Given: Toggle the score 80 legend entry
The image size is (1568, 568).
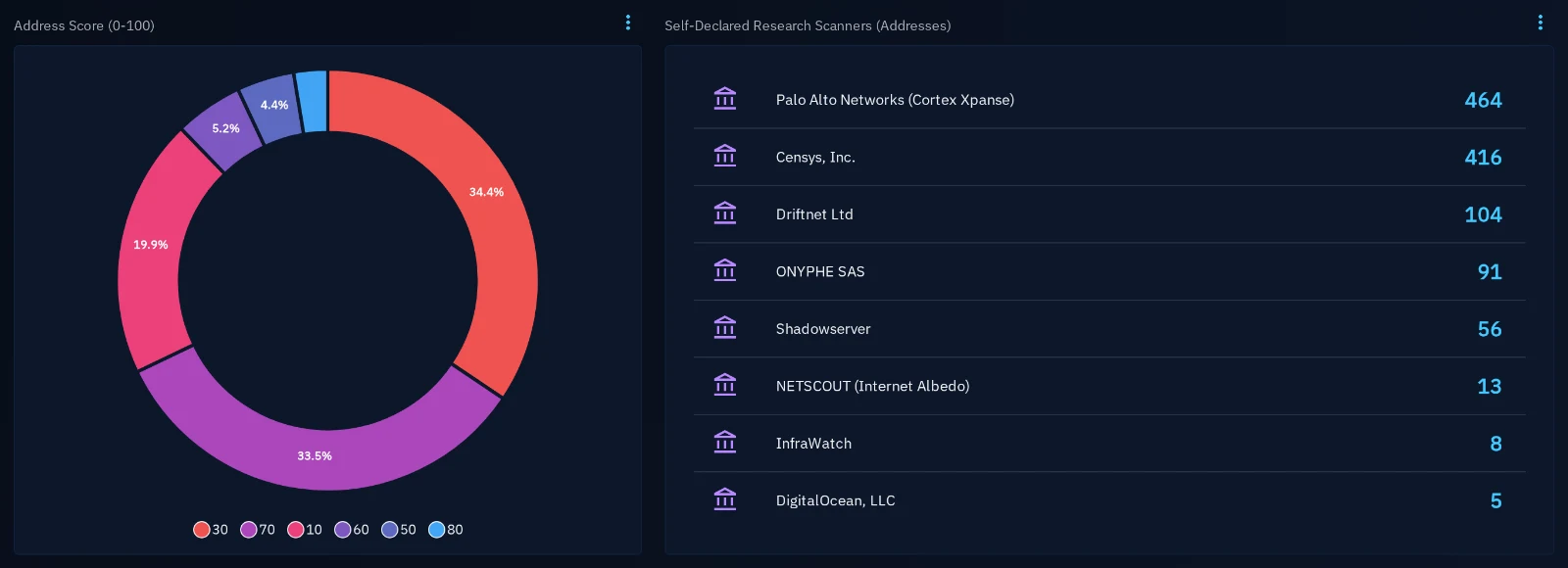Looking at the screenshot, I should coord(446,530).
